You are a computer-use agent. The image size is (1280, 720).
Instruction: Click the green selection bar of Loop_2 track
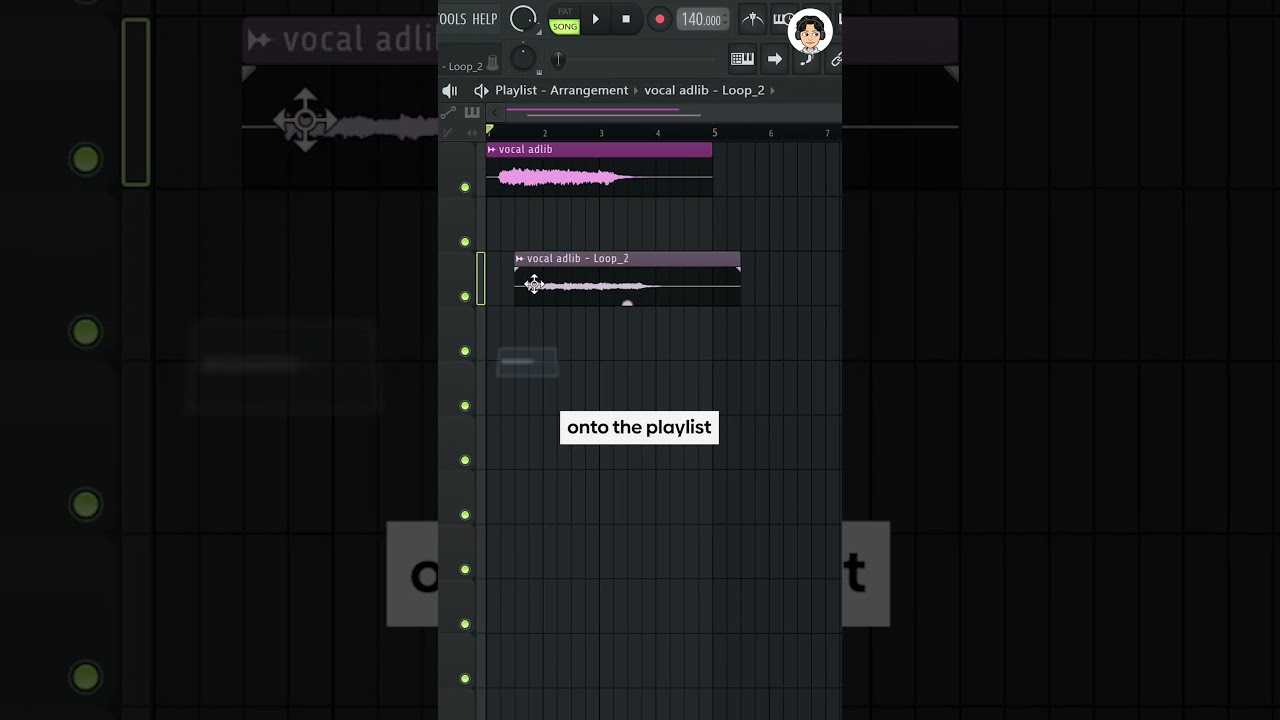(481, 278)
